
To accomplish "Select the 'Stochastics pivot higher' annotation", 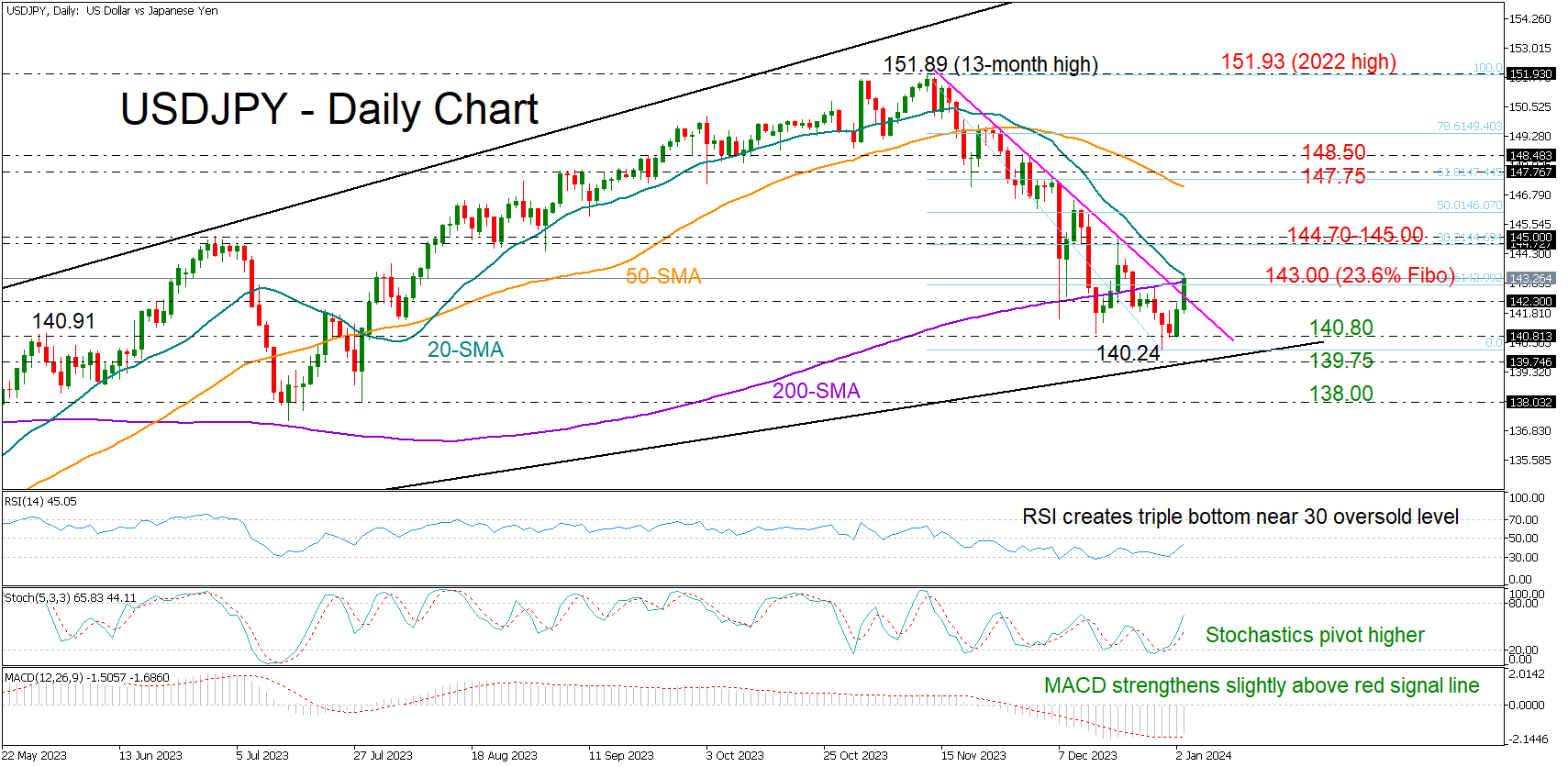I will click(1315, 635).
